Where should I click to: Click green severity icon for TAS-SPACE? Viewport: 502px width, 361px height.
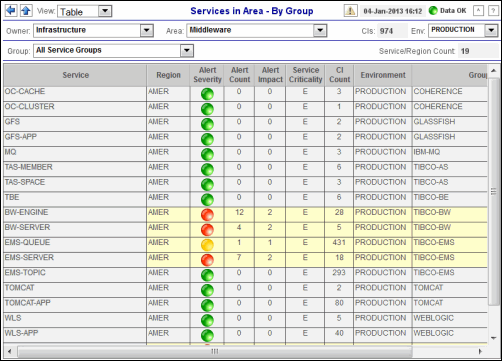(207, 184)
